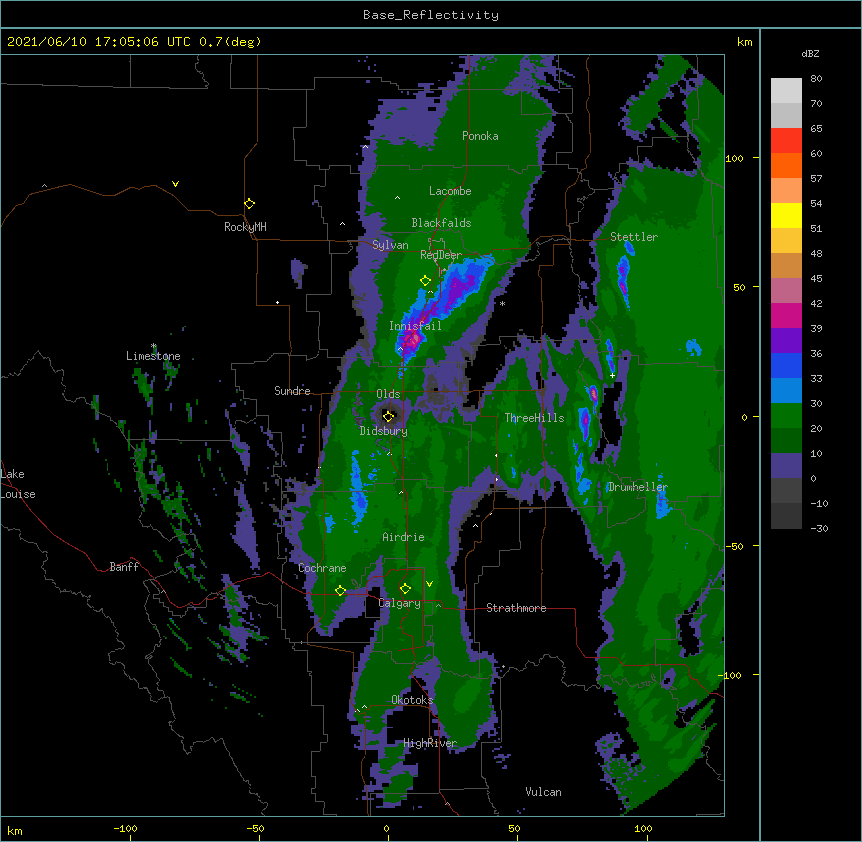This screenshot has height=842, width=862.
Task: Select the dBZ legend heading
Action: point(810,53)
